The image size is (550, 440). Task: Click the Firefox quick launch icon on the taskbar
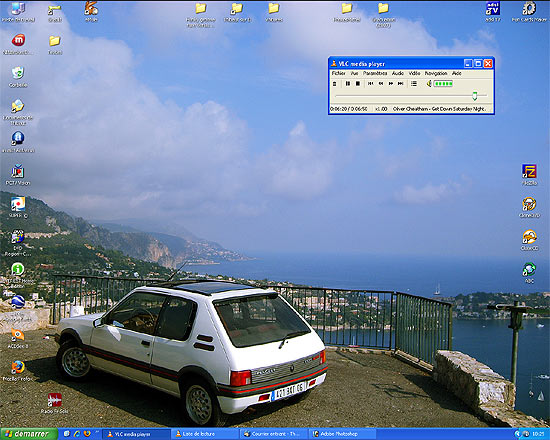[x=87, y=434]
